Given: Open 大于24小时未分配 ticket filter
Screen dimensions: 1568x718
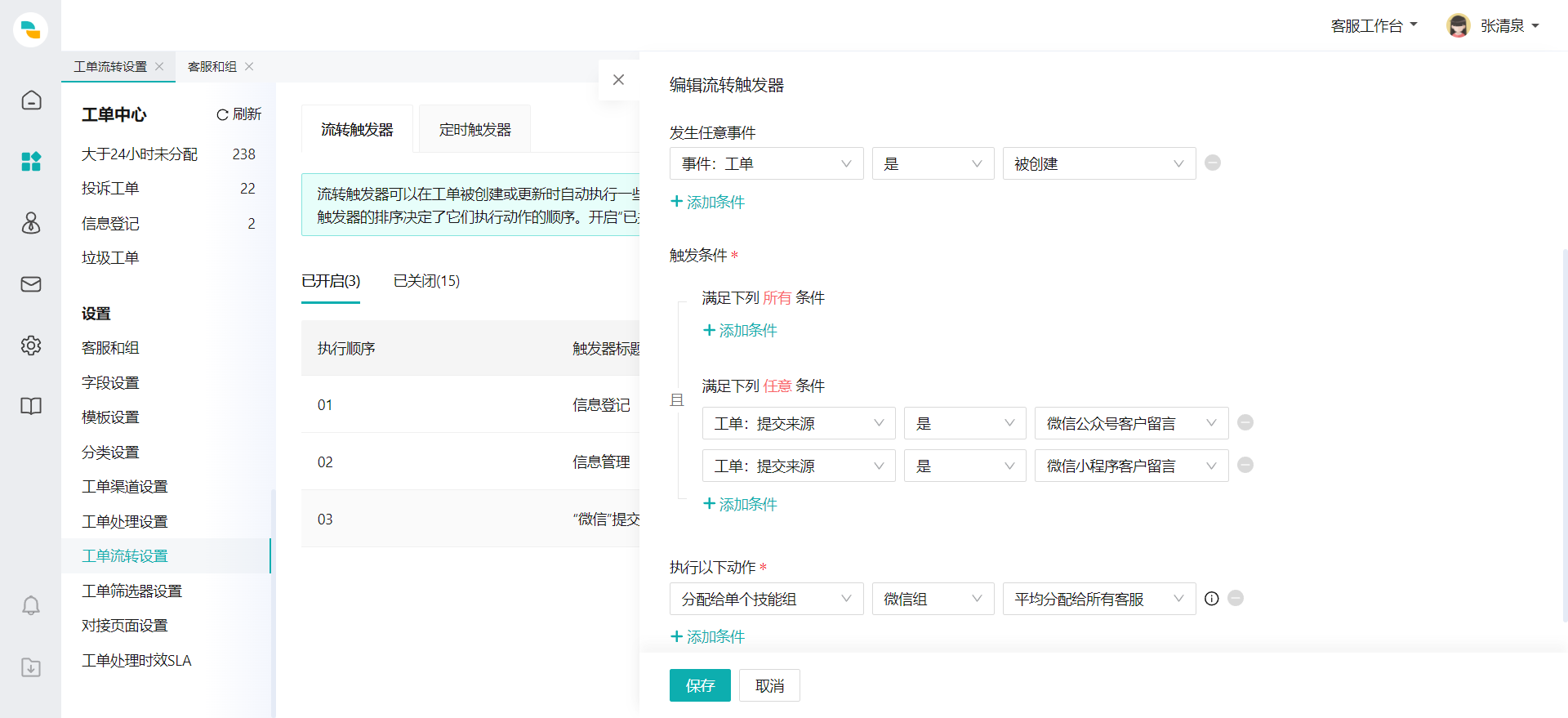Looking at the screenshot, I should 167,154.
